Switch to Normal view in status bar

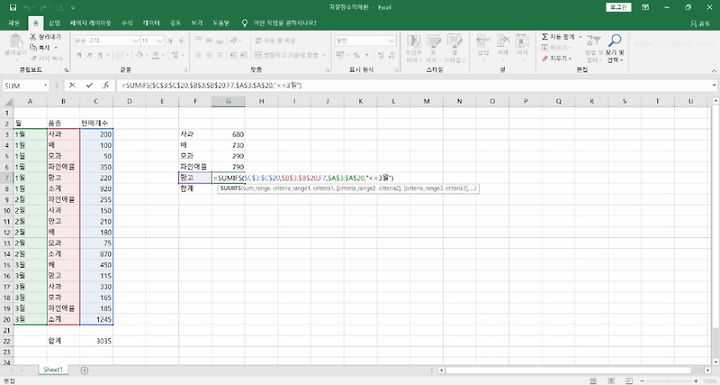coord(593,381)
